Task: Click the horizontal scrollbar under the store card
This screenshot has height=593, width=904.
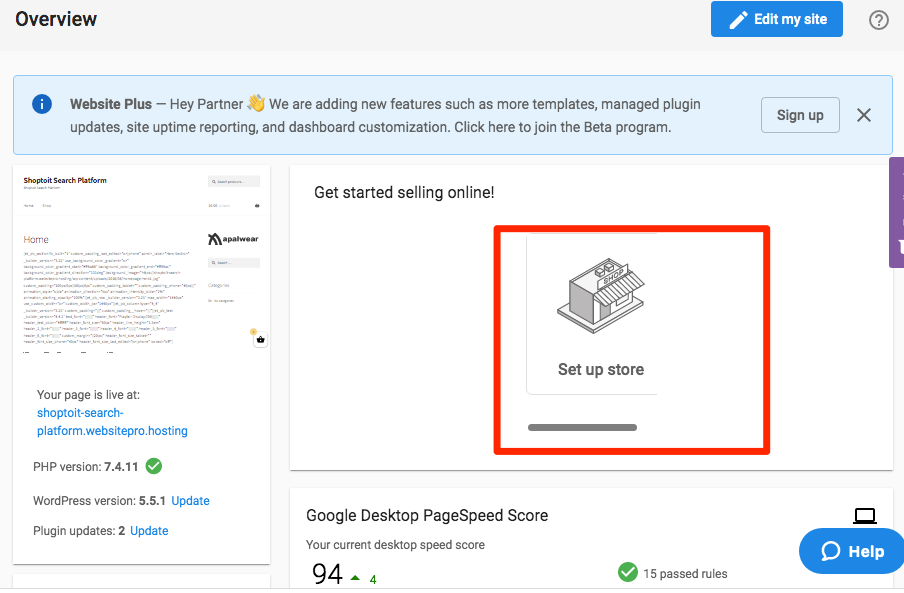Action: point(582,428)
